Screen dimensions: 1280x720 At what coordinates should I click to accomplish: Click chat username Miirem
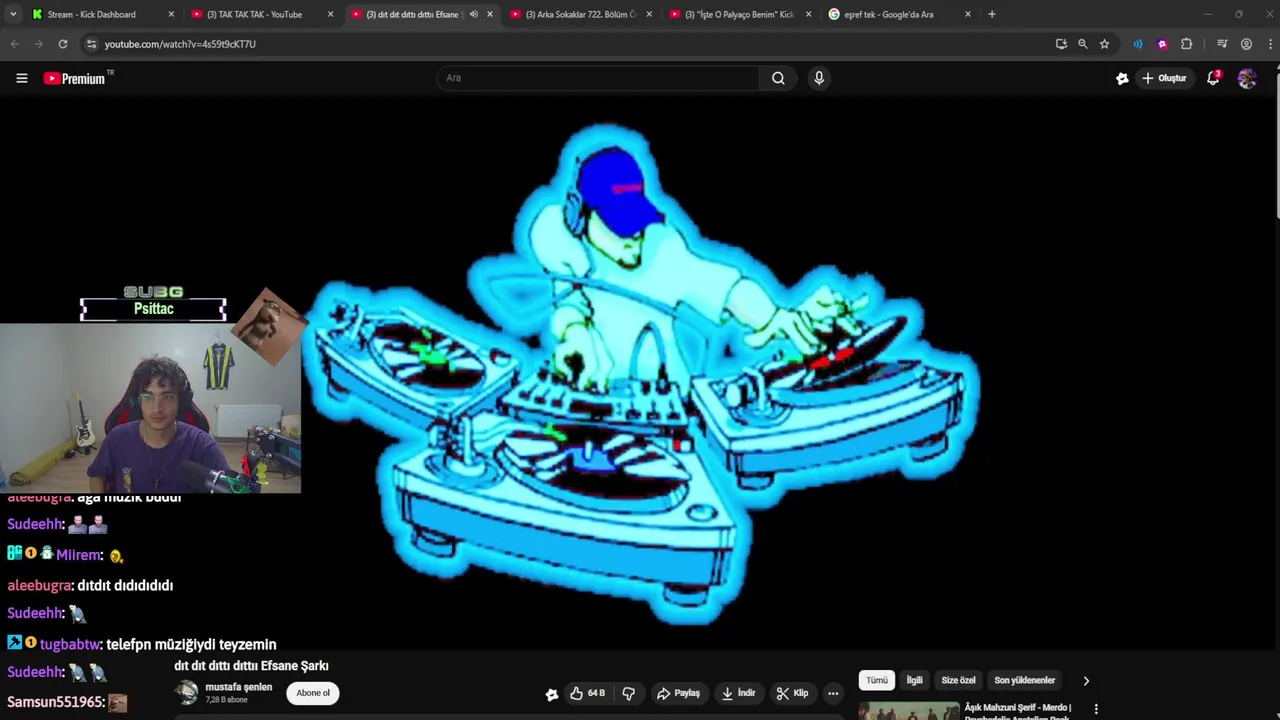point(79,555)
